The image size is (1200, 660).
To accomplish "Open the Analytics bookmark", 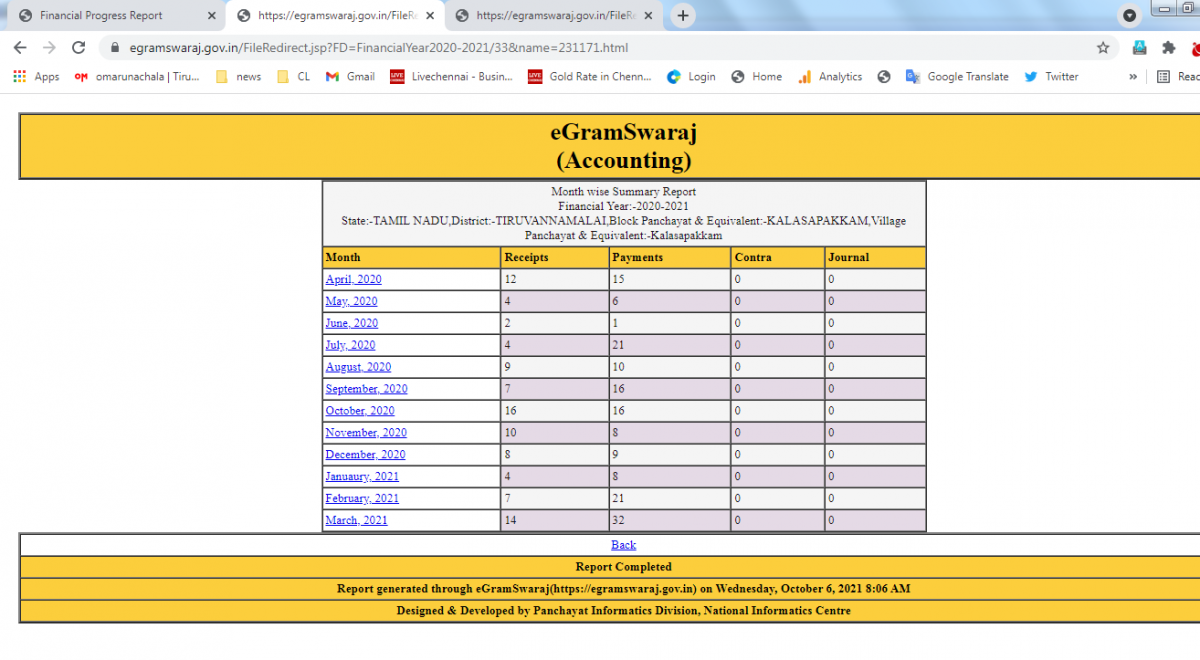I will tap(830, 77).
